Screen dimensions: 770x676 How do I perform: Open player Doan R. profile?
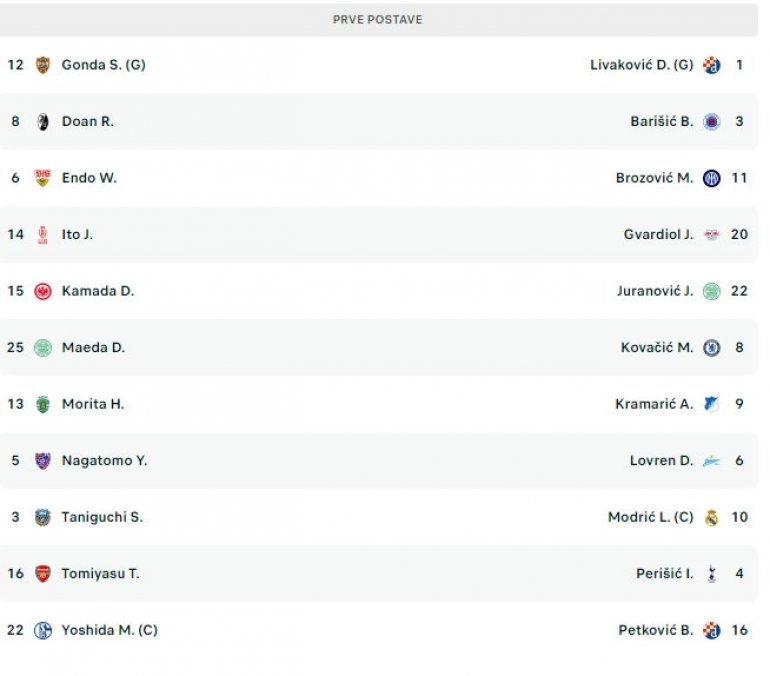click(x=88, y=121)
